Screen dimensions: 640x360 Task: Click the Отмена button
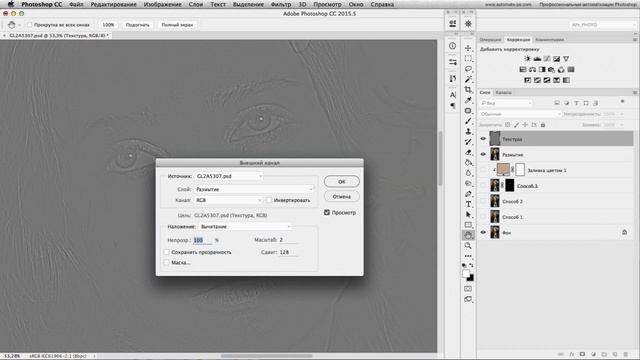[342, 197]
